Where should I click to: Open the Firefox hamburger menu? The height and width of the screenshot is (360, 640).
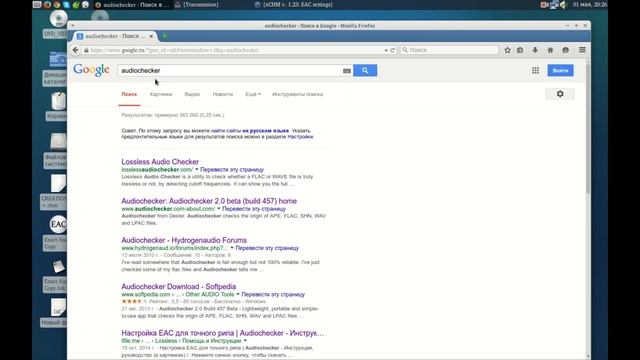click(582, 50)
